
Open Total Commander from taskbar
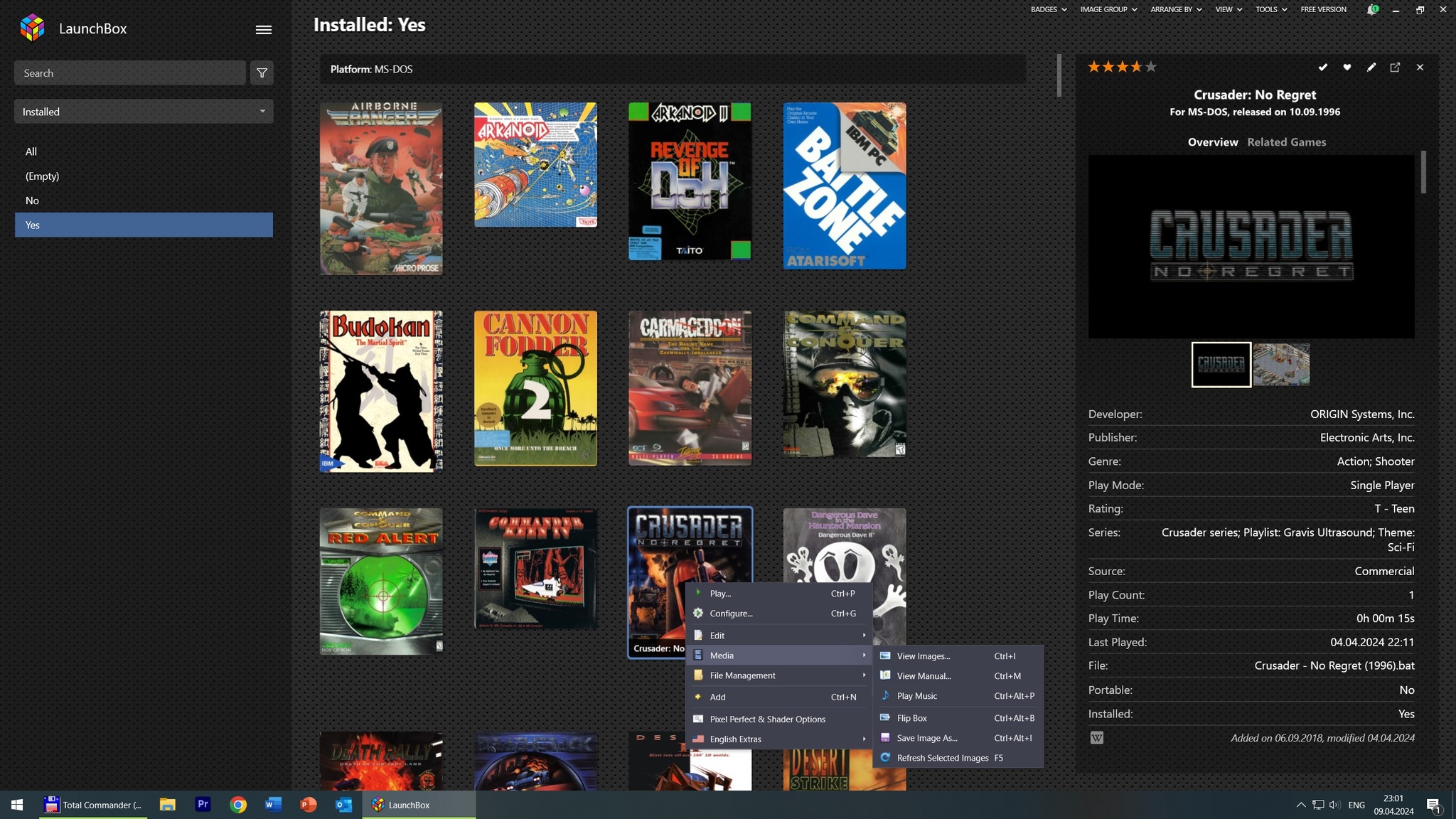click(x=92, y=805)
